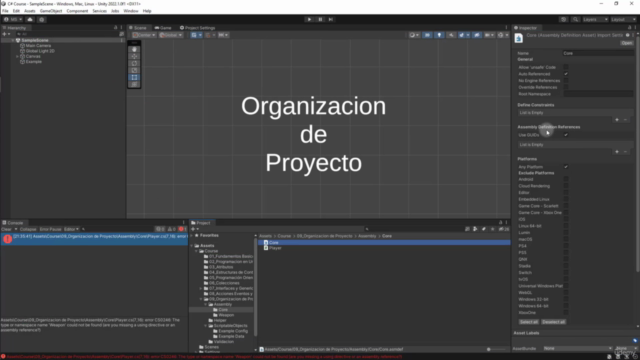
Task: Enable Allow 'unsafe' Code checkbox
Action: coord(566,67)
